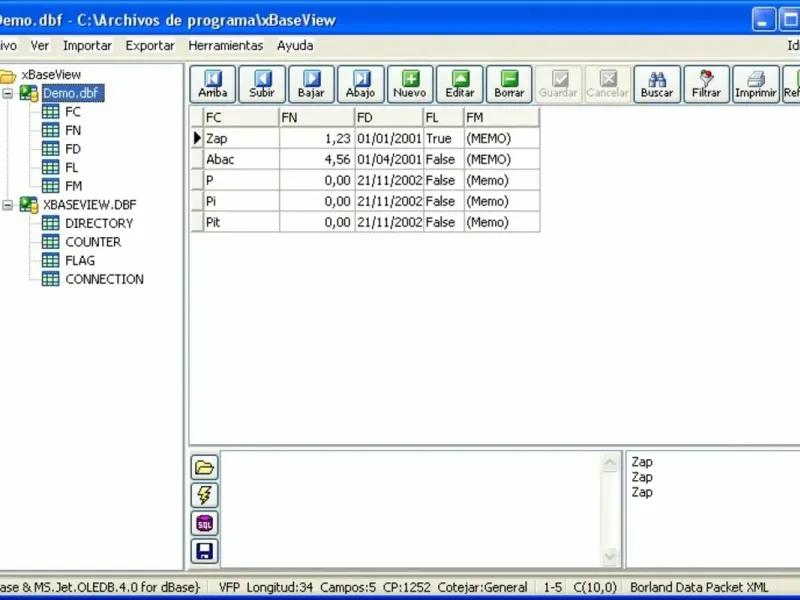Select the FL field in the tree
The width and height of the screenshot is (800, 600).
(72, 167)
